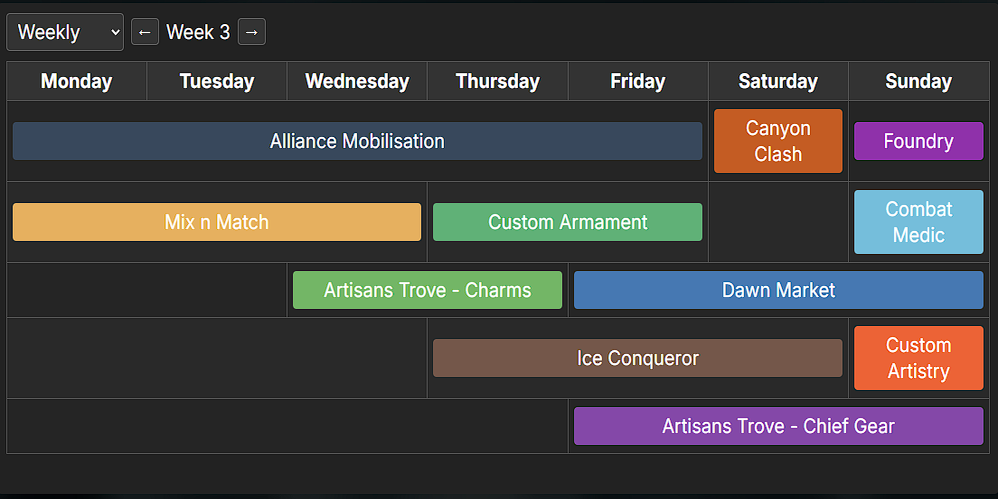Open the Dawn Market event
The image size is (998, 499).
778,290
